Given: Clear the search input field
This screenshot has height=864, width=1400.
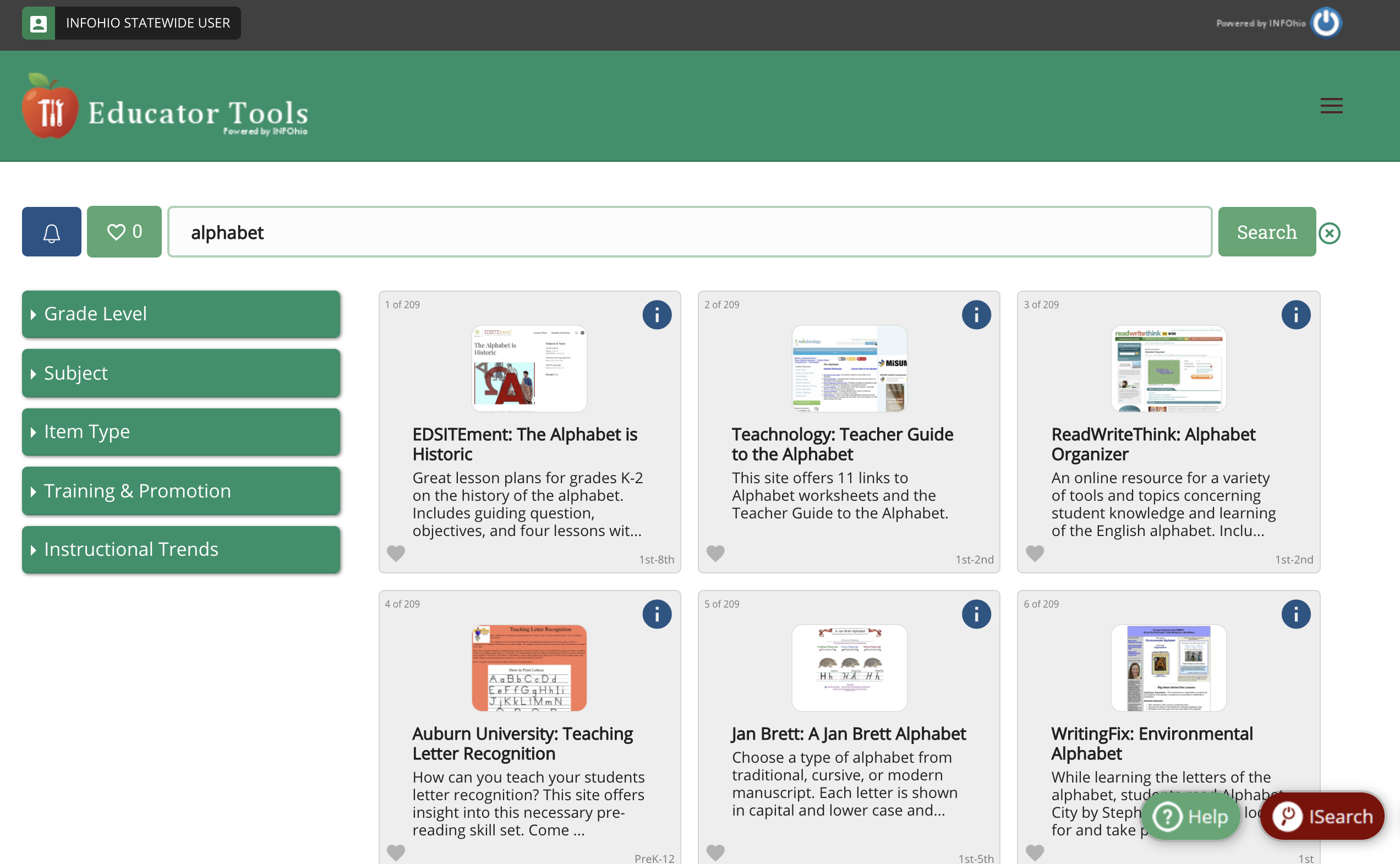Looking at the screenshot, I should point(1330,232).
